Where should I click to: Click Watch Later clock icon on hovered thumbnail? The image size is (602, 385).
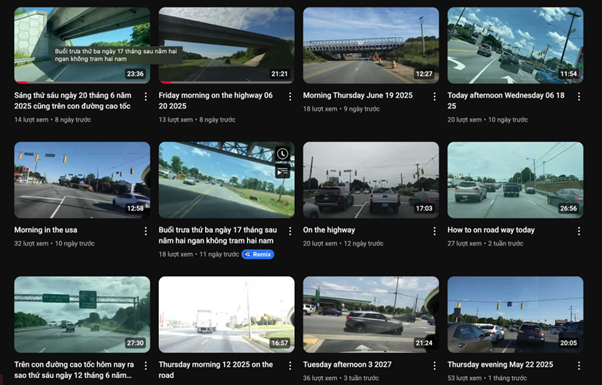point(283,154)
